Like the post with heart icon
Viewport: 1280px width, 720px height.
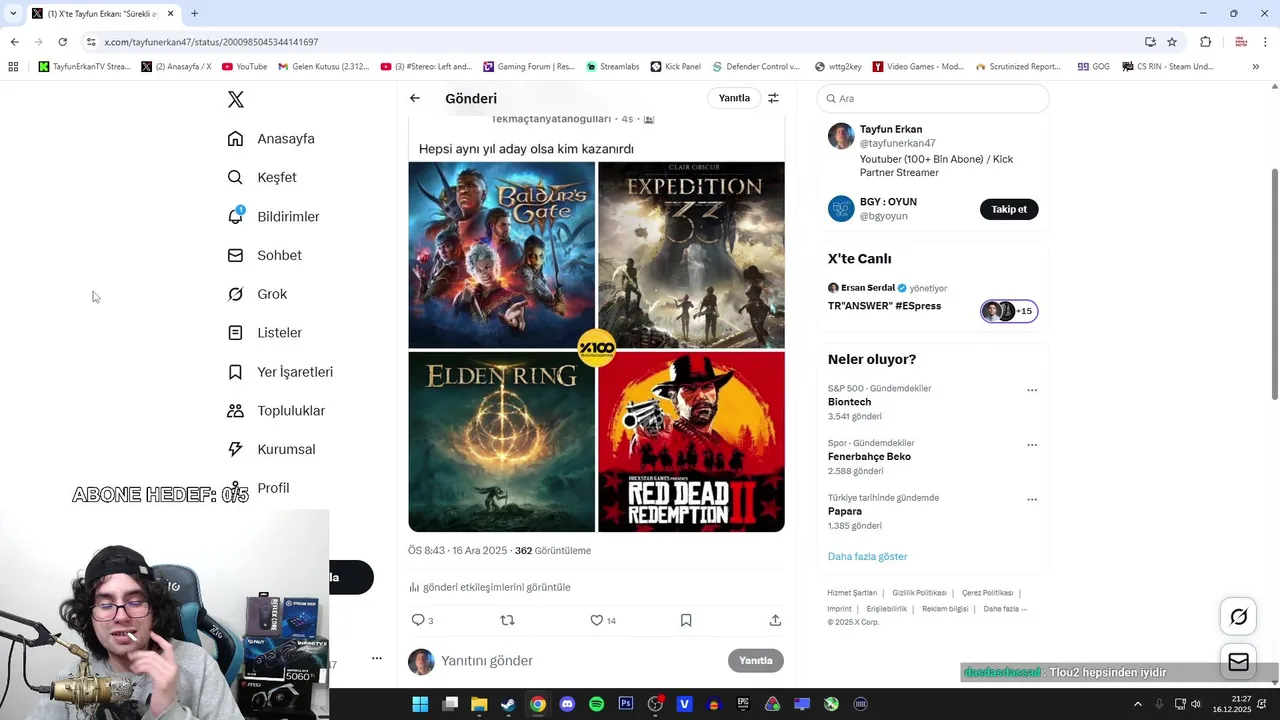[597, 620]
